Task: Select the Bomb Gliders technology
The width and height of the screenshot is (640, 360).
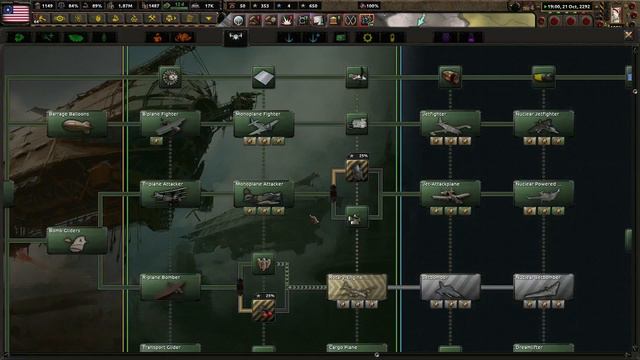Action: click(x=77, y=240)
